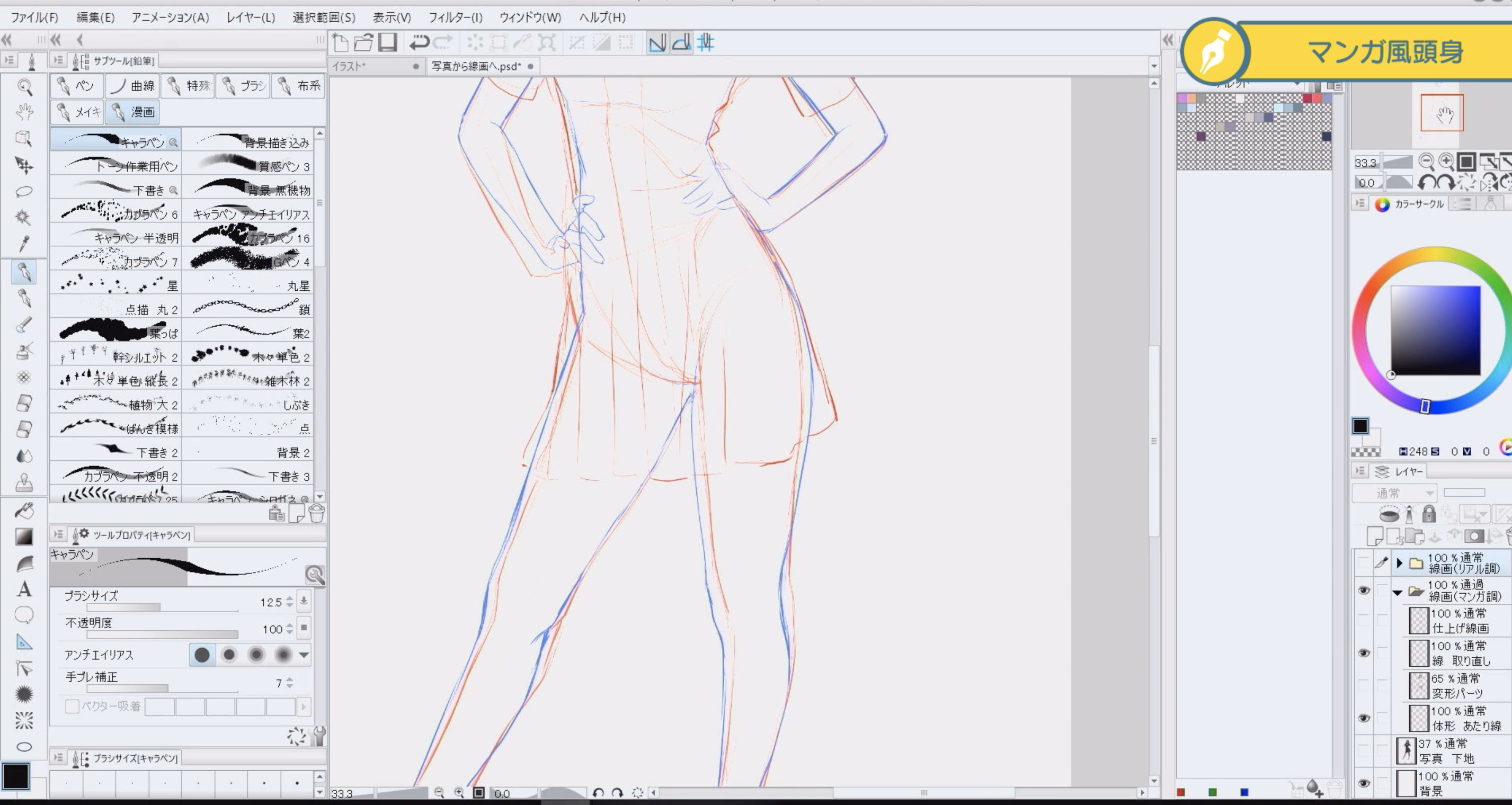The image size is (1512, 805).
Task: Click the 曲線 tool button
Action: [x=132, y=85]
